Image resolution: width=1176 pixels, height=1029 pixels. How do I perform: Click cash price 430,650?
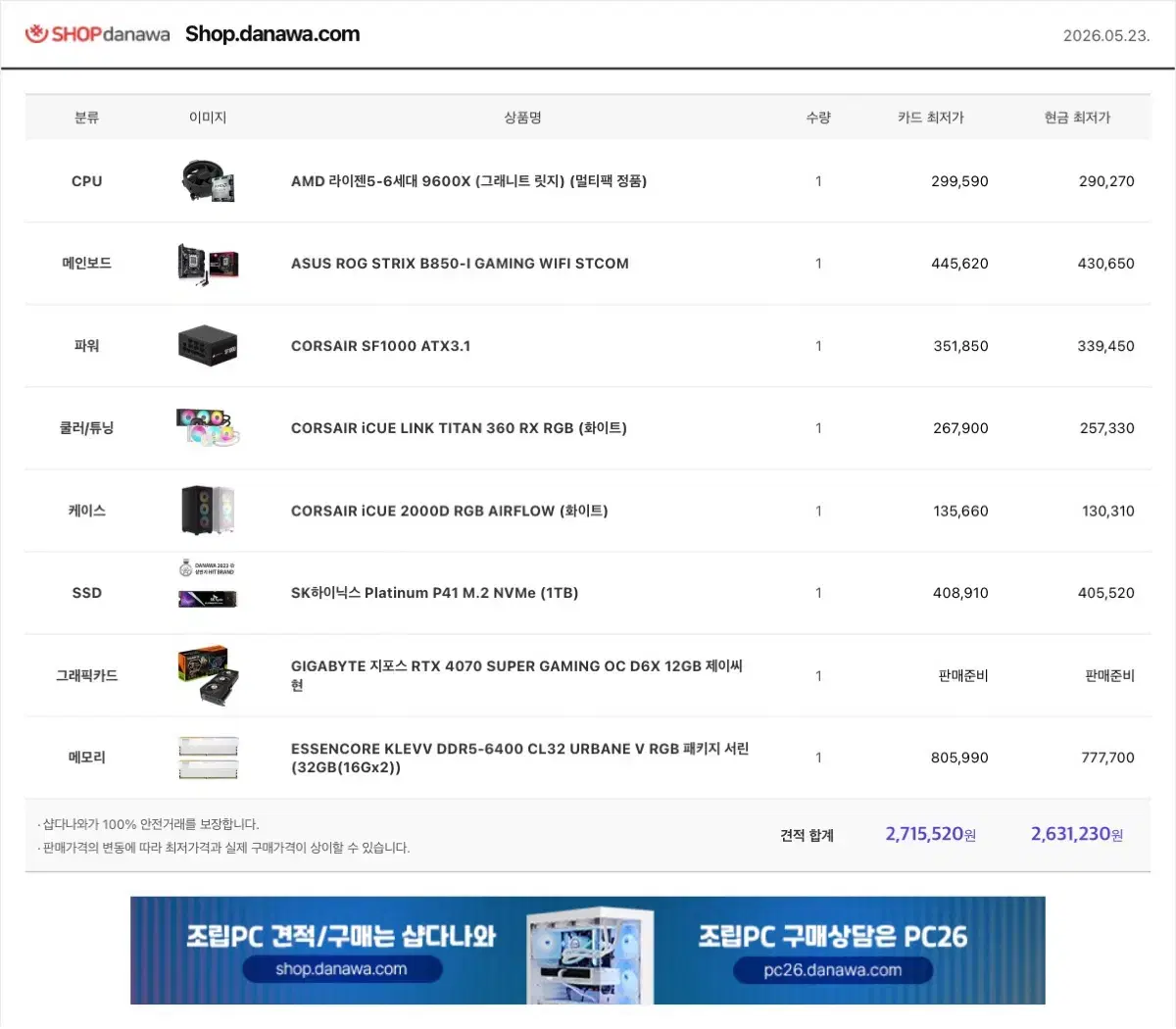coord(1106,264)
